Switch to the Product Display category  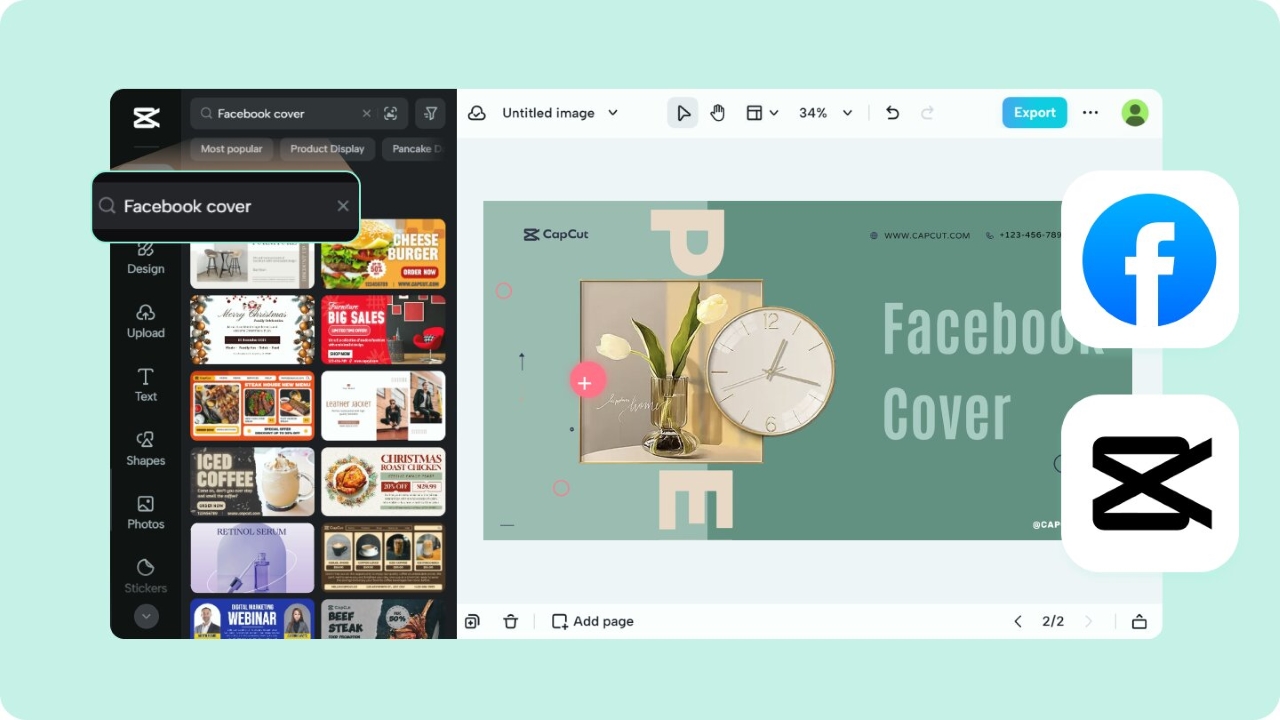tap(327, 148)
